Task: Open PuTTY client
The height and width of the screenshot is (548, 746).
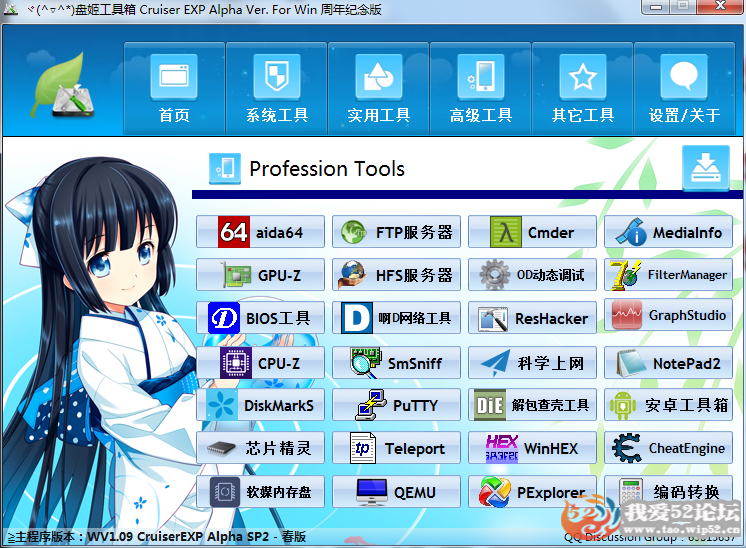Action: [x=396, y=405]
